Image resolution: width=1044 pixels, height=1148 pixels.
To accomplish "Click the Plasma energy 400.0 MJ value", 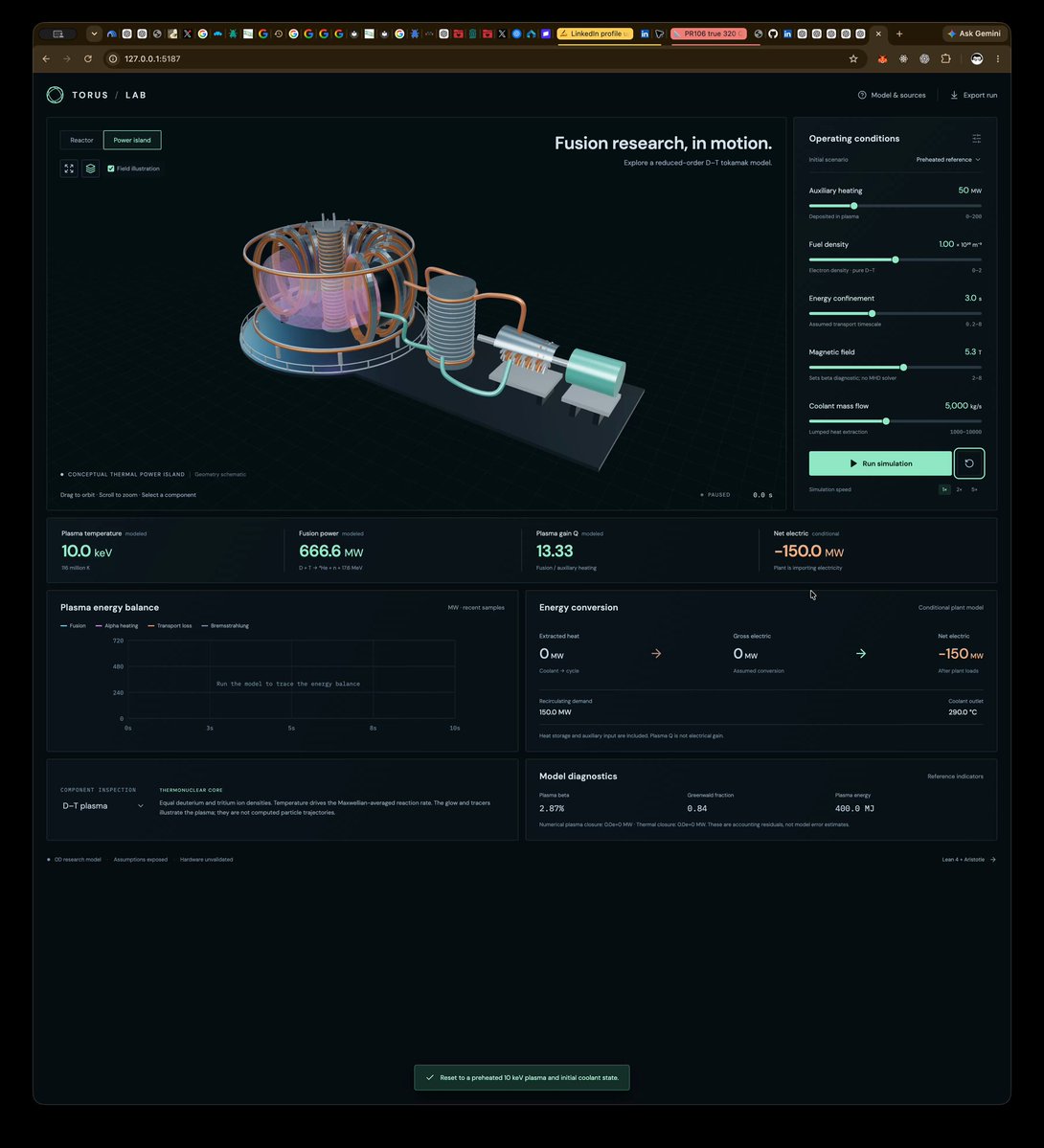I will [854, 809].
